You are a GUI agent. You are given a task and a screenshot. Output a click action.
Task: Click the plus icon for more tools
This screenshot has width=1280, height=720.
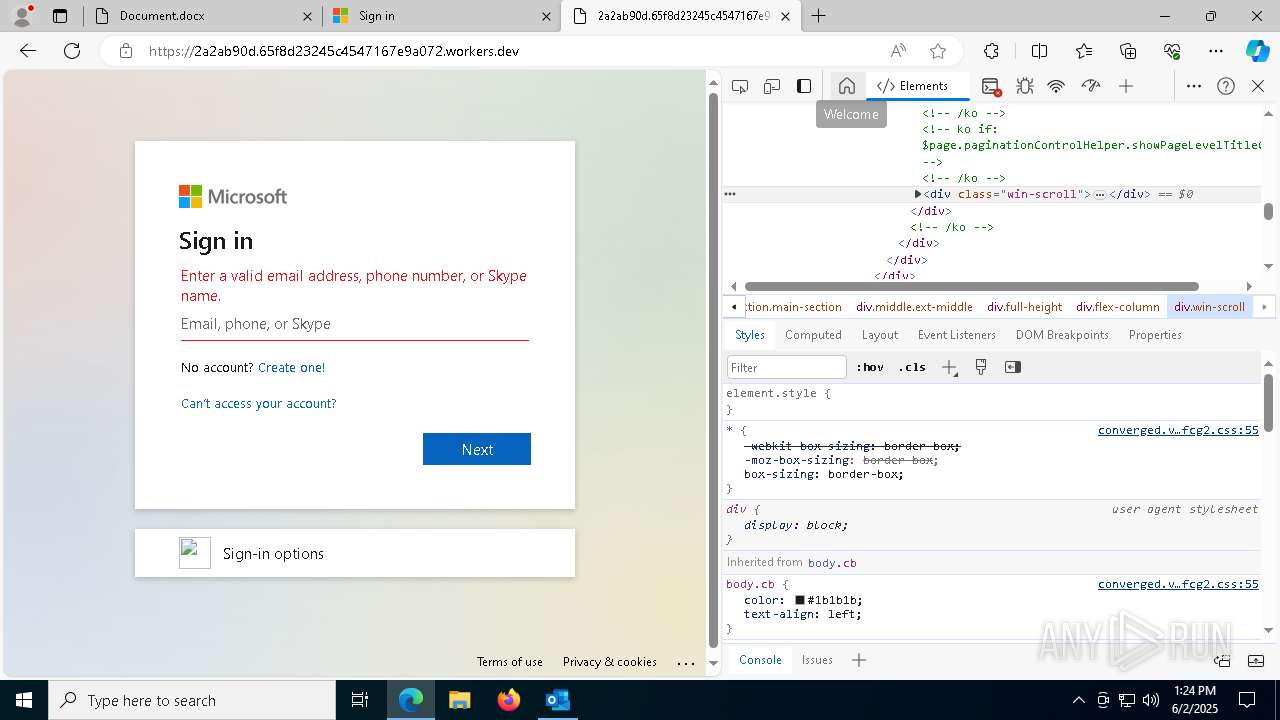1126,86
